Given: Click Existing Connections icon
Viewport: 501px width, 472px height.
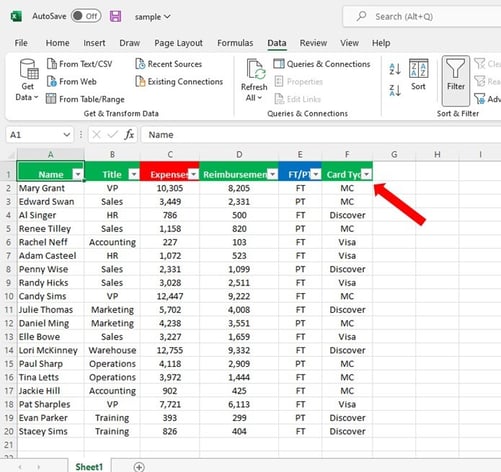Looking at the screenshot, I should pos(140,81).
